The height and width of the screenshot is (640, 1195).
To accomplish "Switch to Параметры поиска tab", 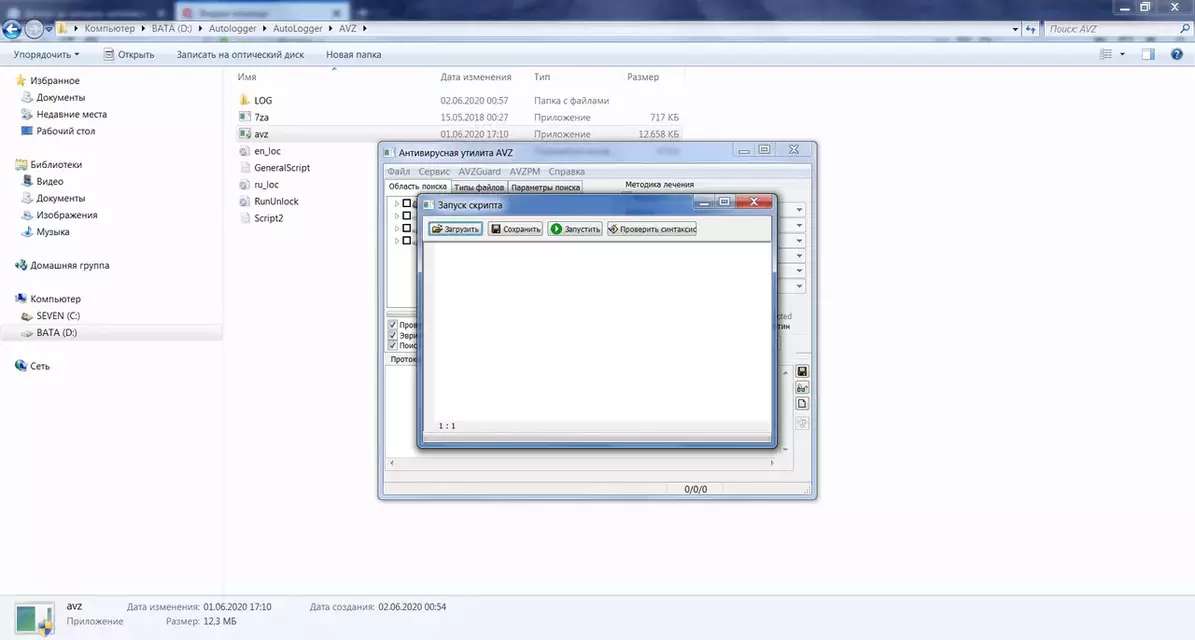I will tap(545, 187).
